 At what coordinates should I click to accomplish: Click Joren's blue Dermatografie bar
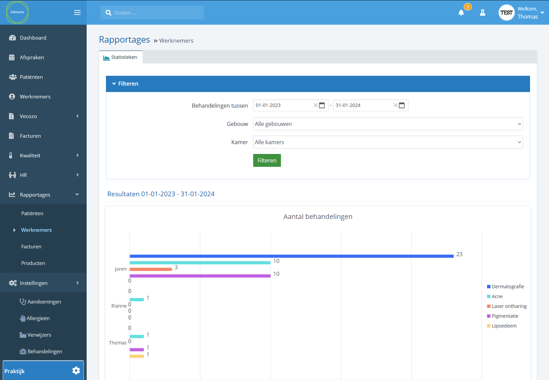(x=292, y=256)
